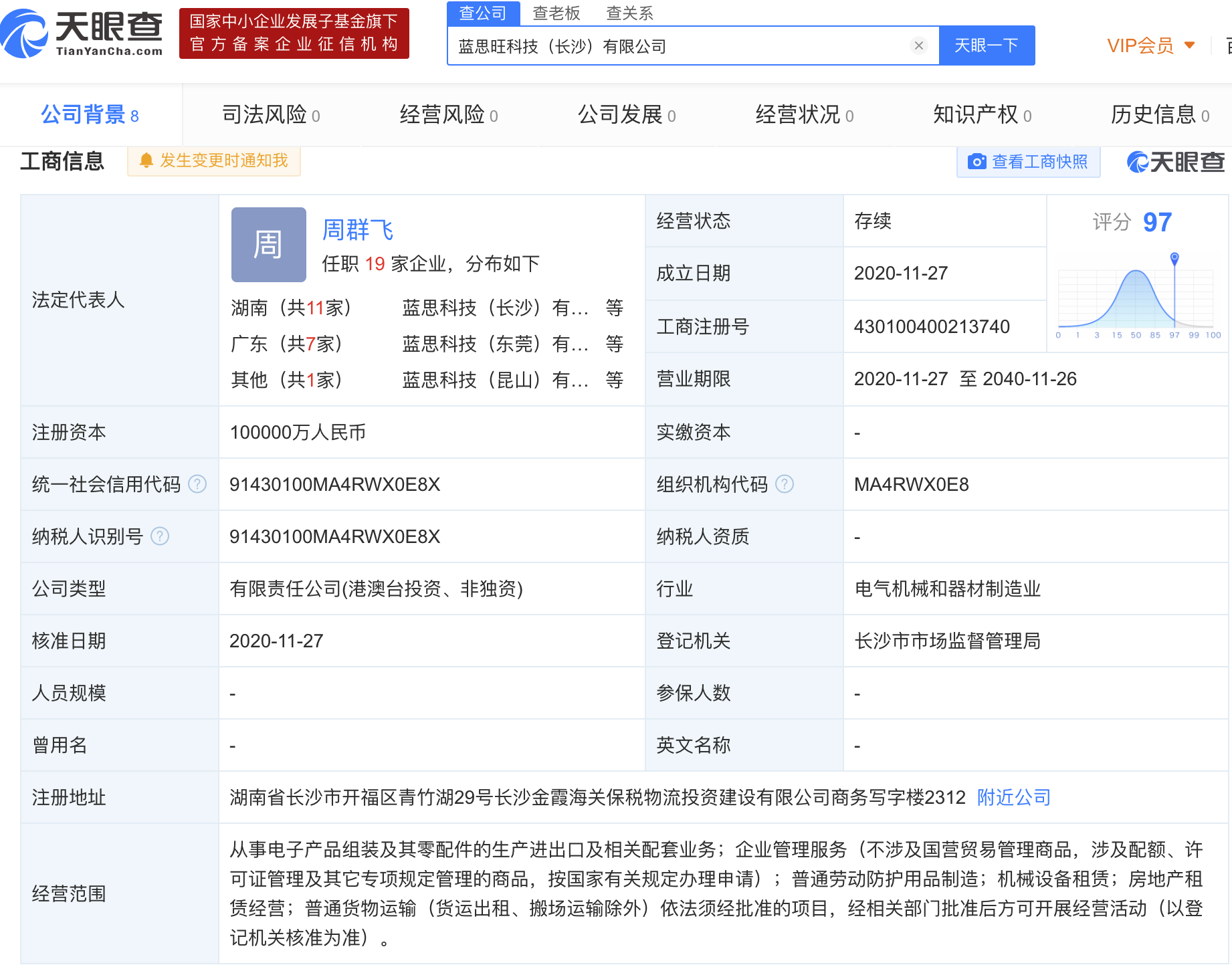The width and height of the screenshot is (1232, 967).
Task: Click help icon beside 纳税人识别号
Action: 160,536
